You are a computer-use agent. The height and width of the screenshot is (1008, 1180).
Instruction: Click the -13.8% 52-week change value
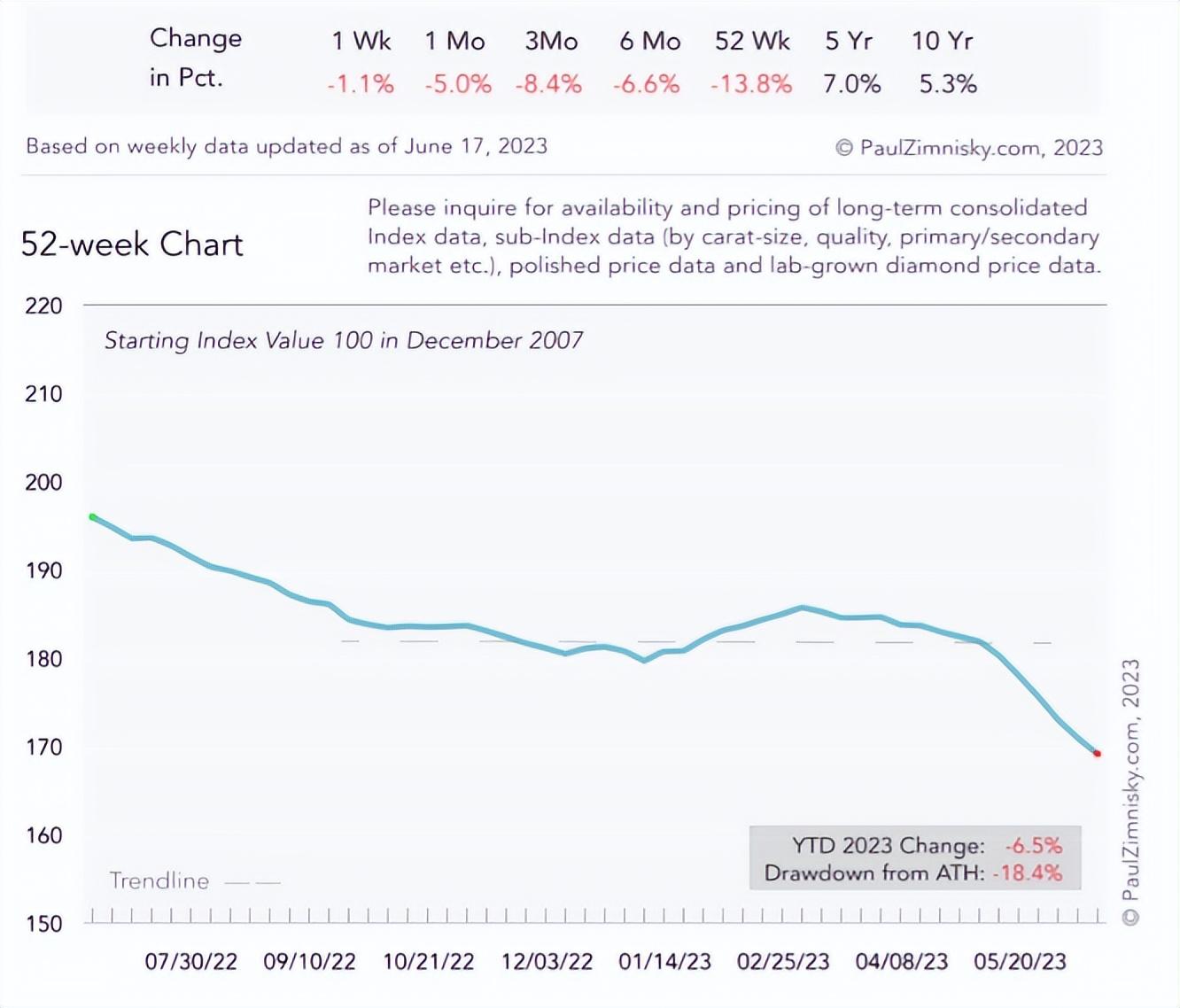[750, 84]
